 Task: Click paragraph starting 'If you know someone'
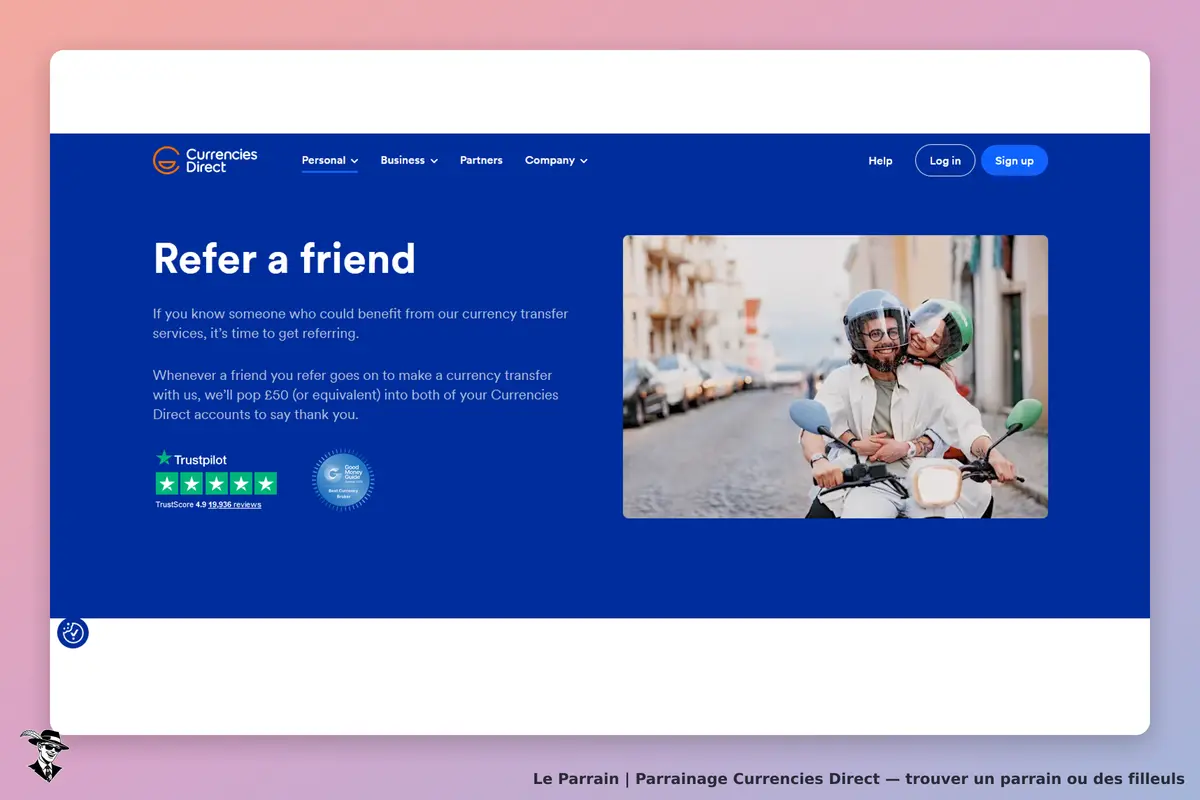tap(360, 323)
